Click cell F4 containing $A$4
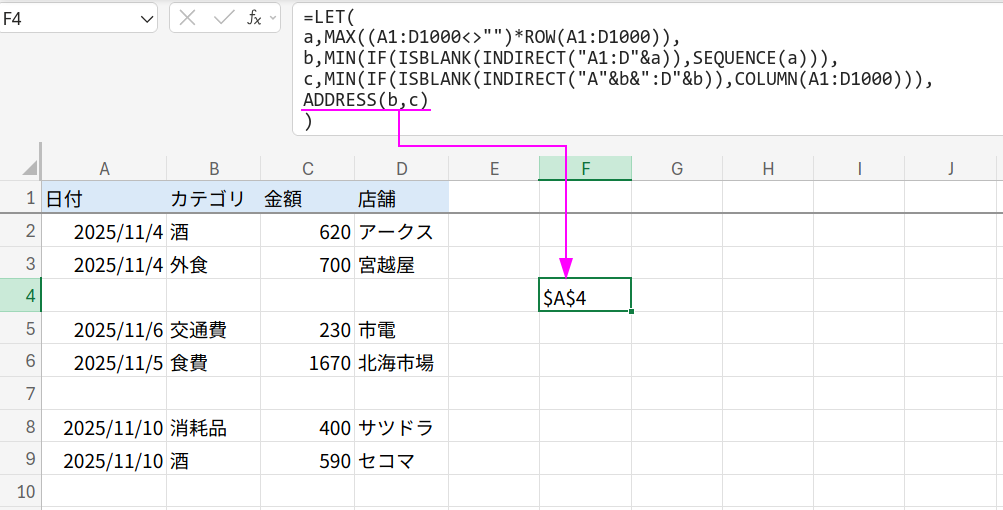 (x=585, y=296)
